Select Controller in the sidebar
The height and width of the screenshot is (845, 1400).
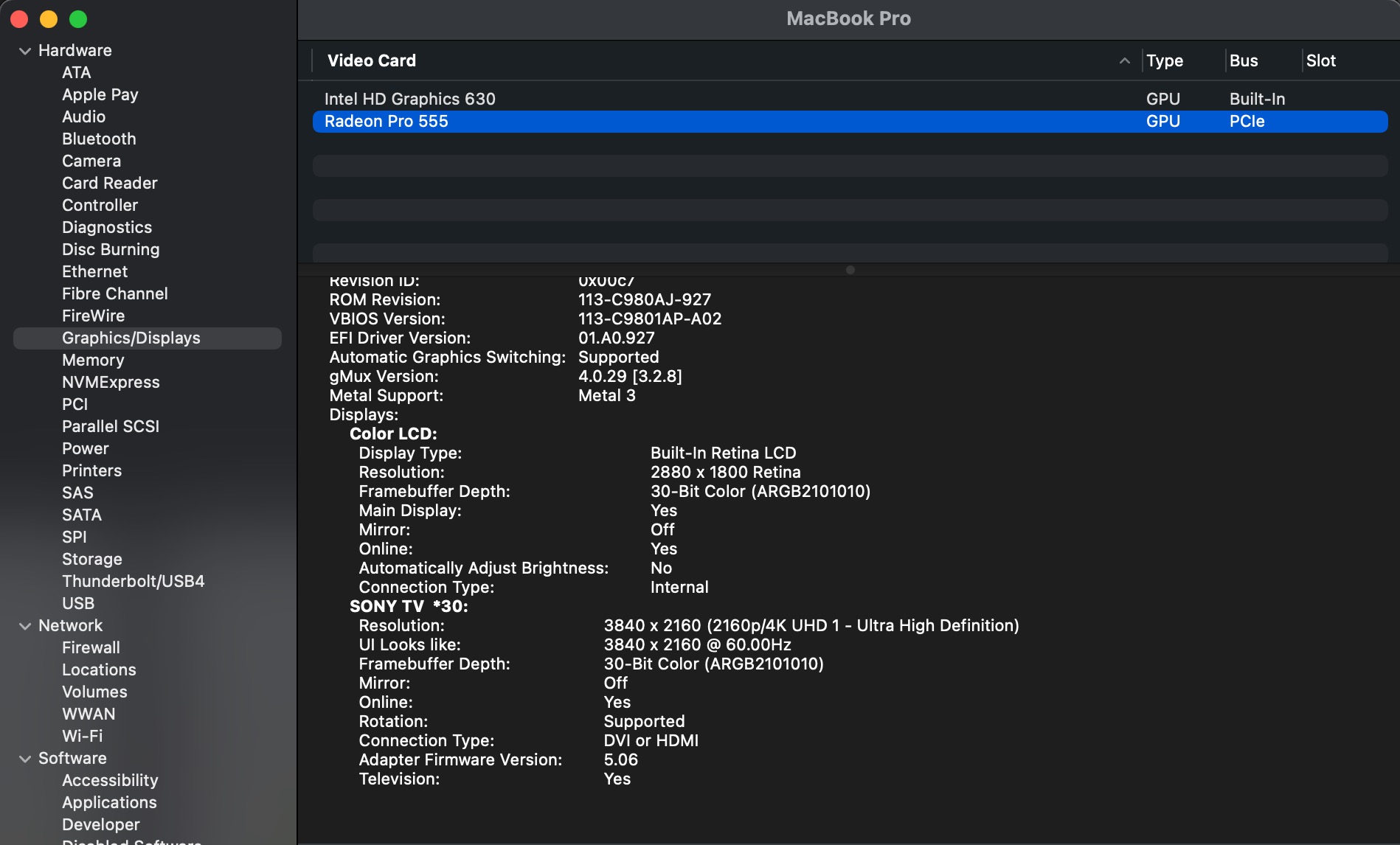[x=100, y=205]
